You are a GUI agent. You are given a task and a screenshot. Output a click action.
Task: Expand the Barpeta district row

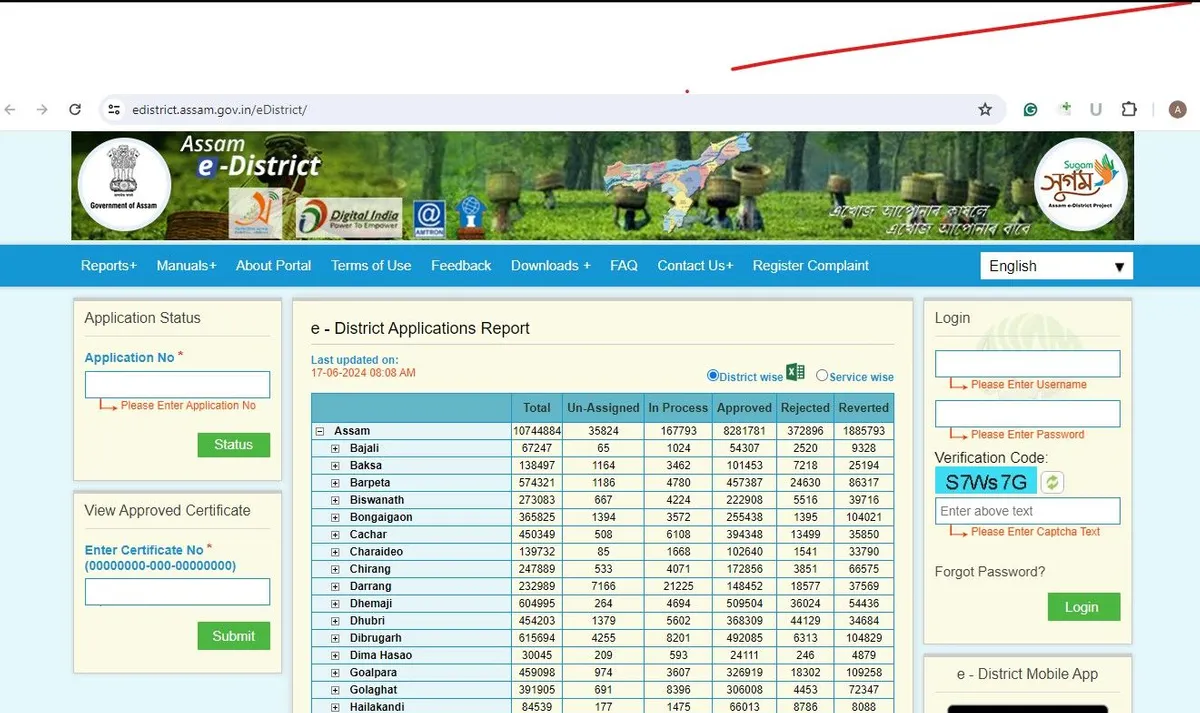point(336,483)
